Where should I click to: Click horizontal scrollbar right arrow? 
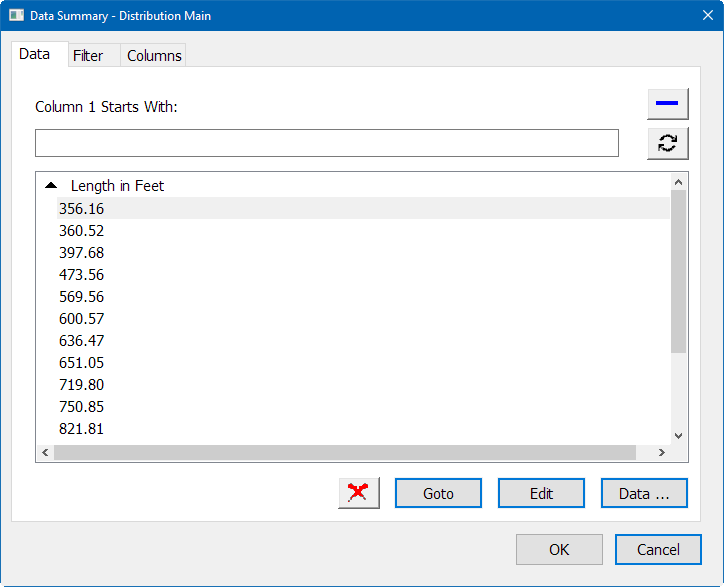point(661,453)
